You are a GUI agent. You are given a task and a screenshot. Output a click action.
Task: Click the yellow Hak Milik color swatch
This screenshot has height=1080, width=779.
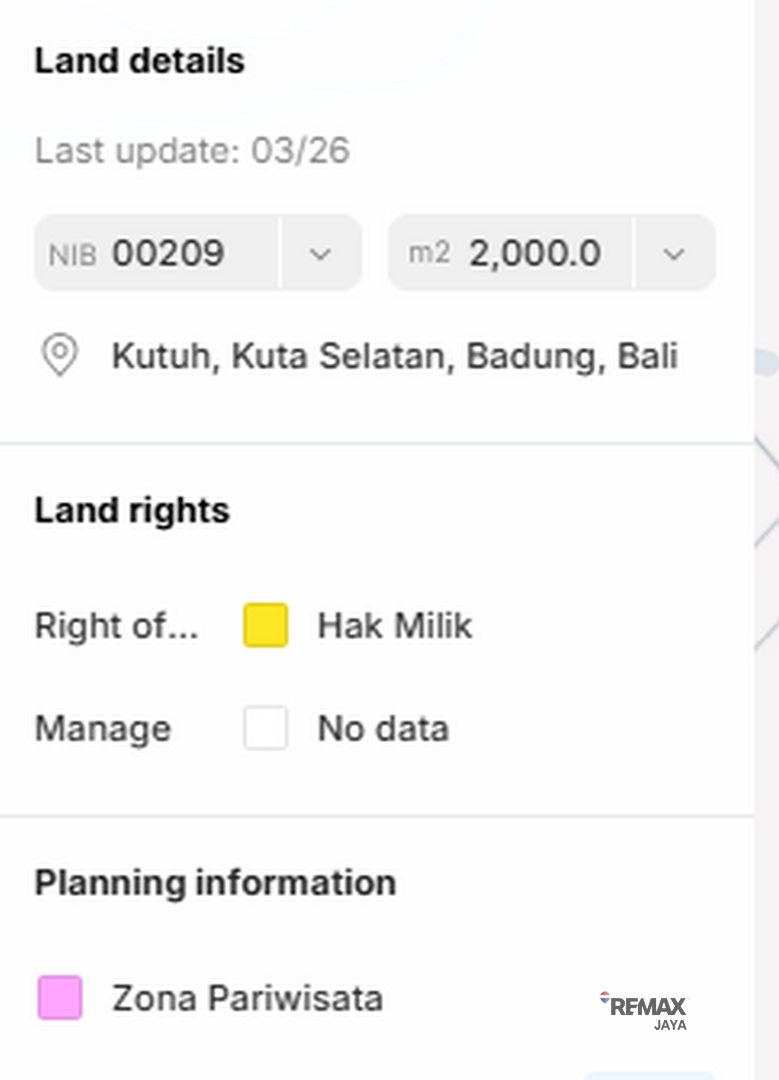pos(266,626)
